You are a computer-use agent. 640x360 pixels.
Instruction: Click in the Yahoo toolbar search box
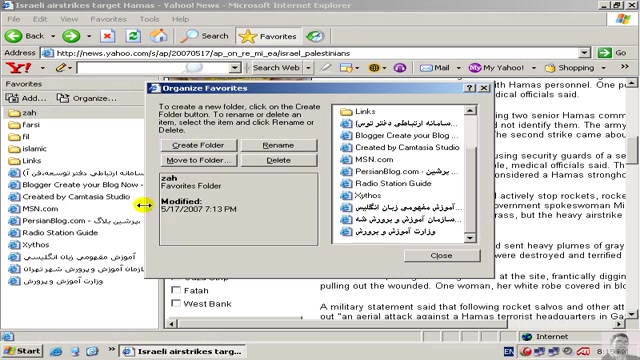coord(153,67)
